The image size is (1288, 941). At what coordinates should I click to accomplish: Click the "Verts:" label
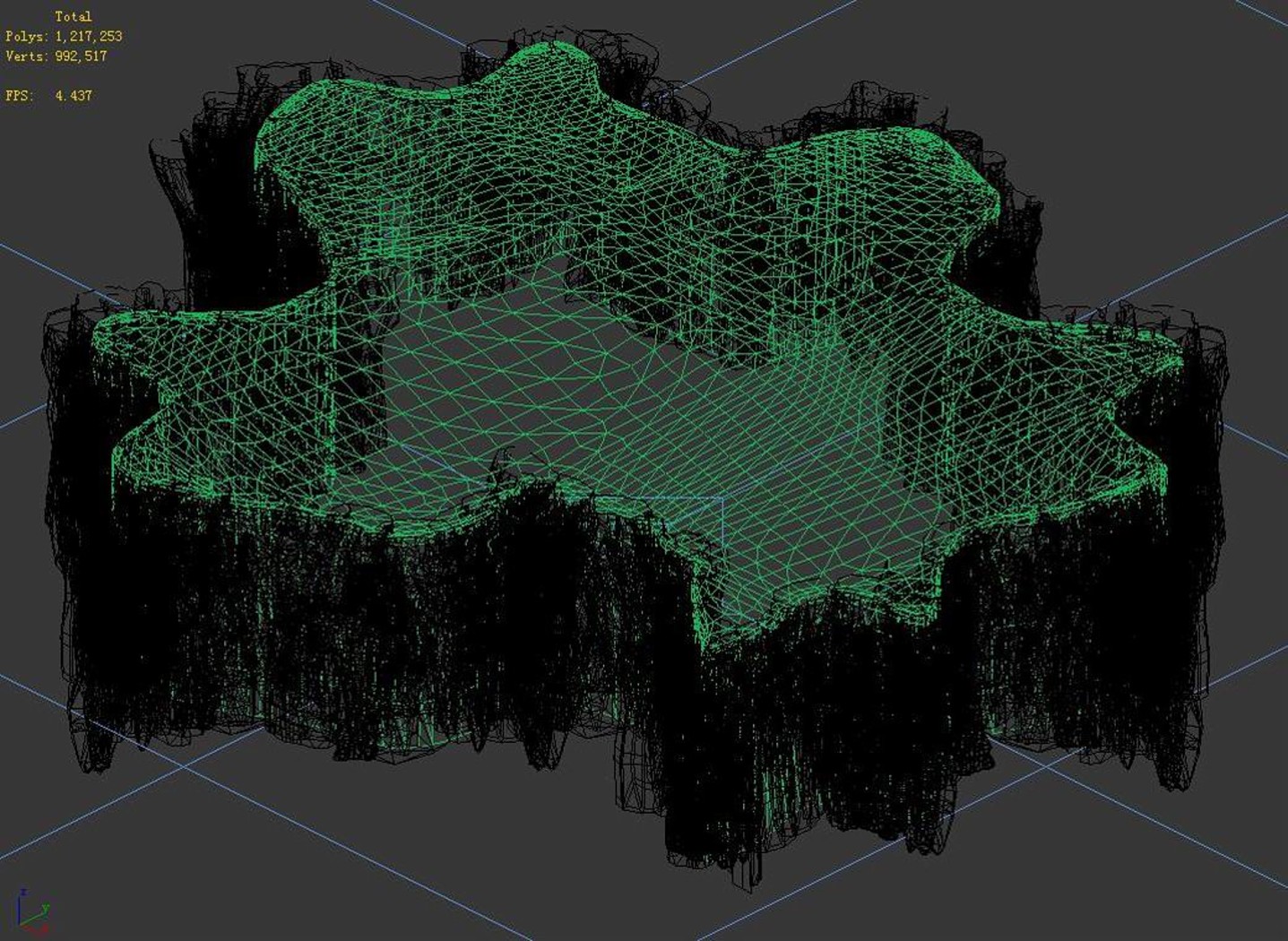click(x=26, y=56)
